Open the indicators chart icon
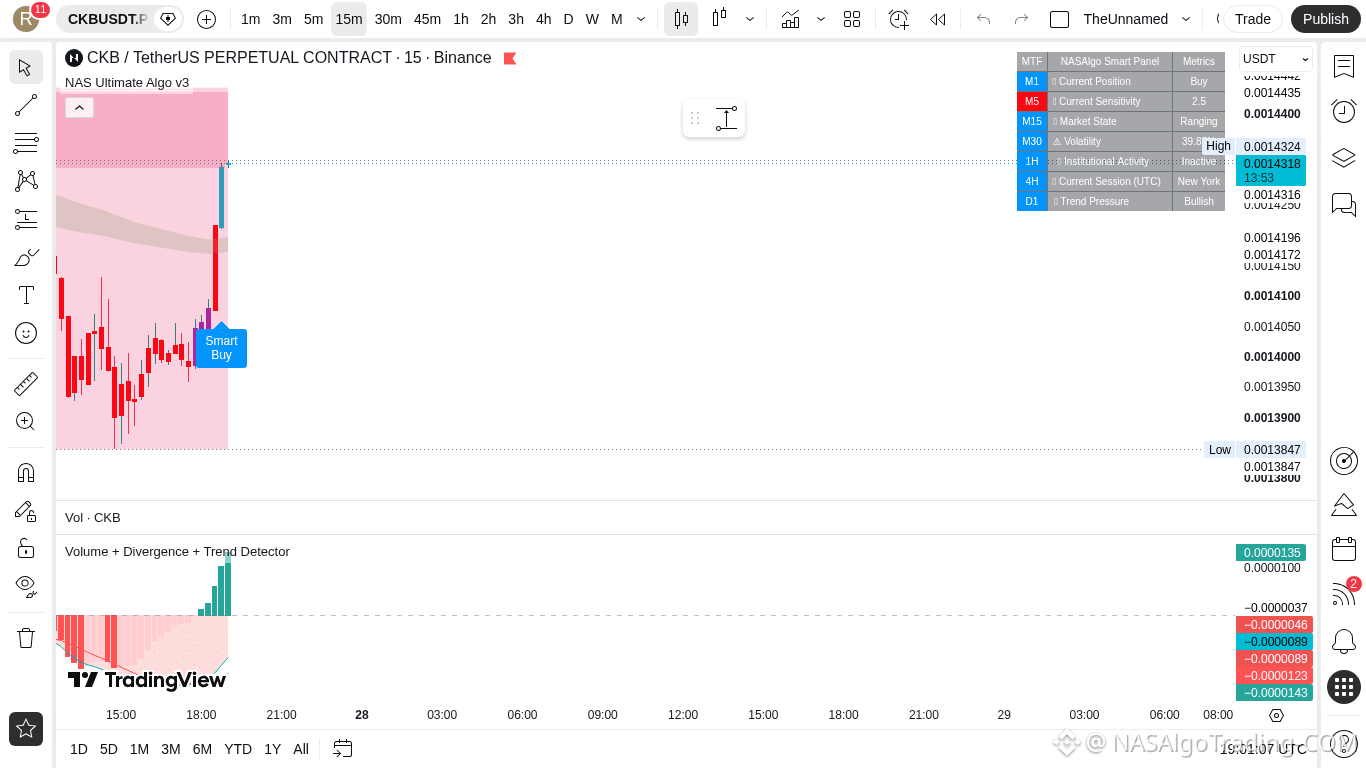This screenshot has width=1366, height=768. [790, 19]
